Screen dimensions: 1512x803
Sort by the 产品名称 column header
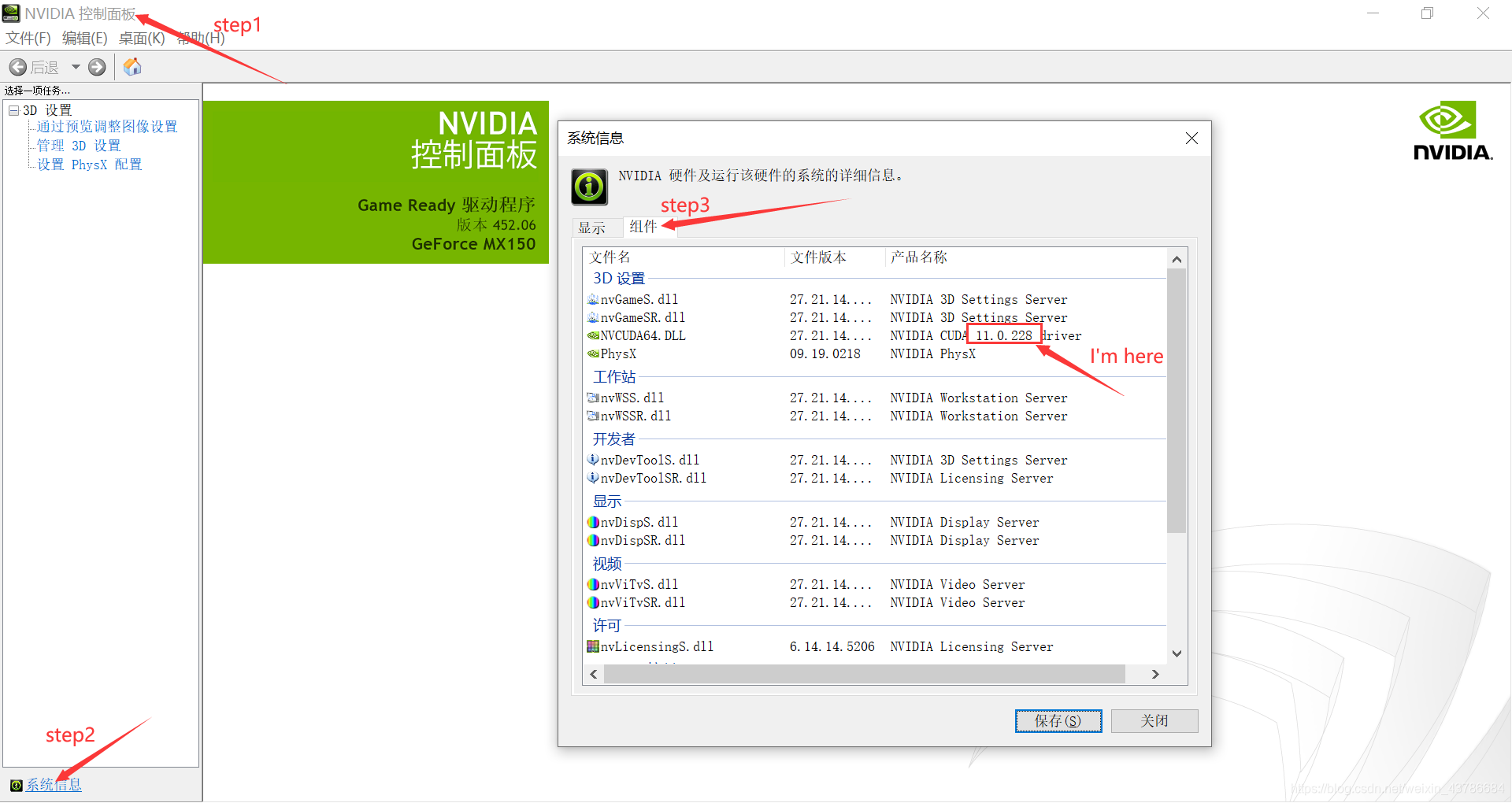tap(1025, 257)
